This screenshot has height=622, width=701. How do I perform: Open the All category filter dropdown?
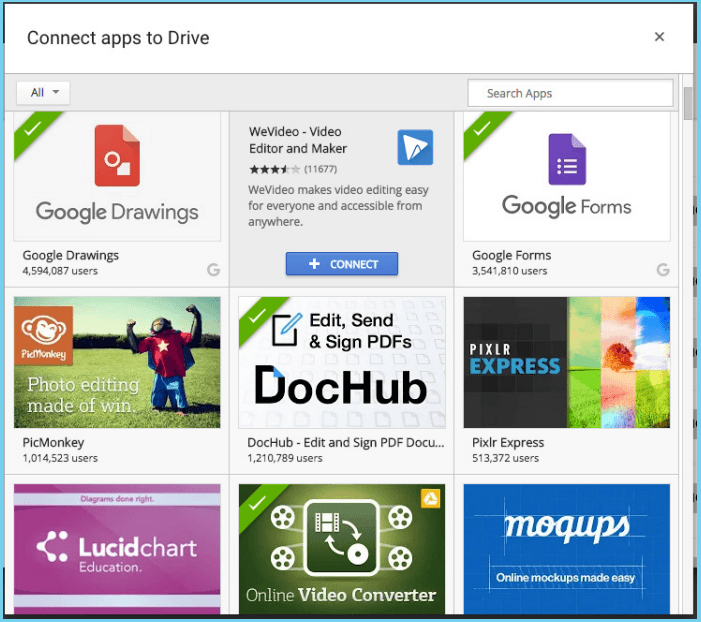click(x=43, y=93)
